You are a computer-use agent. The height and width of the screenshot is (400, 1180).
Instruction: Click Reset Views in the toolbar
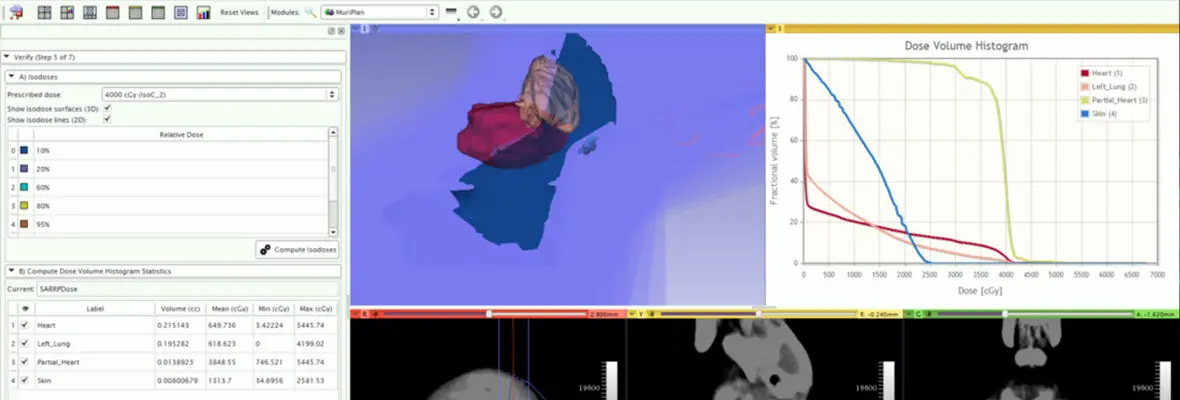(239, 13)
